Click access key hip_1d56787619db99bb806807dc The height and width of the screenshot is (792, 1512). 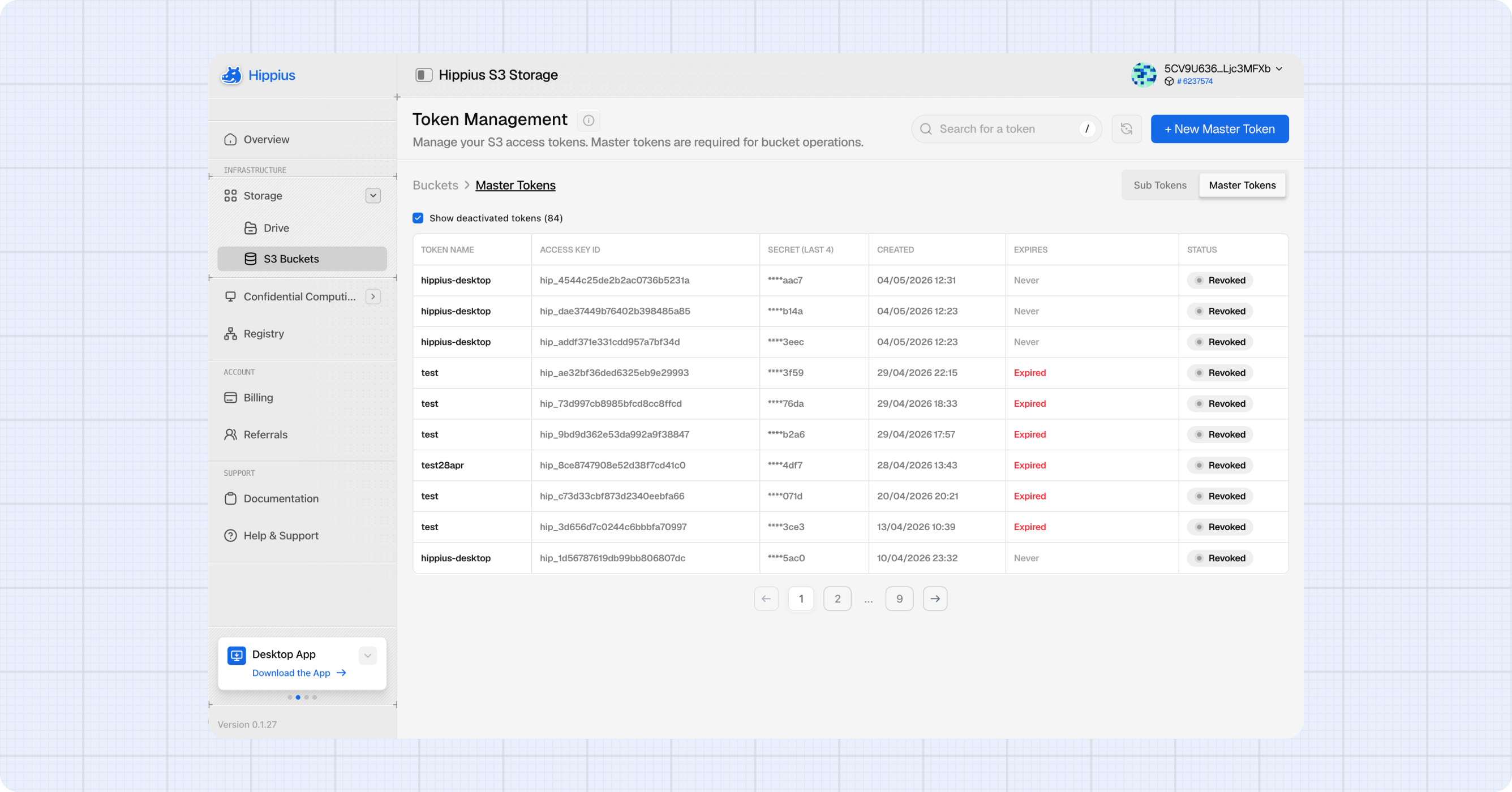pyautogui.click(x=612, y=558)
